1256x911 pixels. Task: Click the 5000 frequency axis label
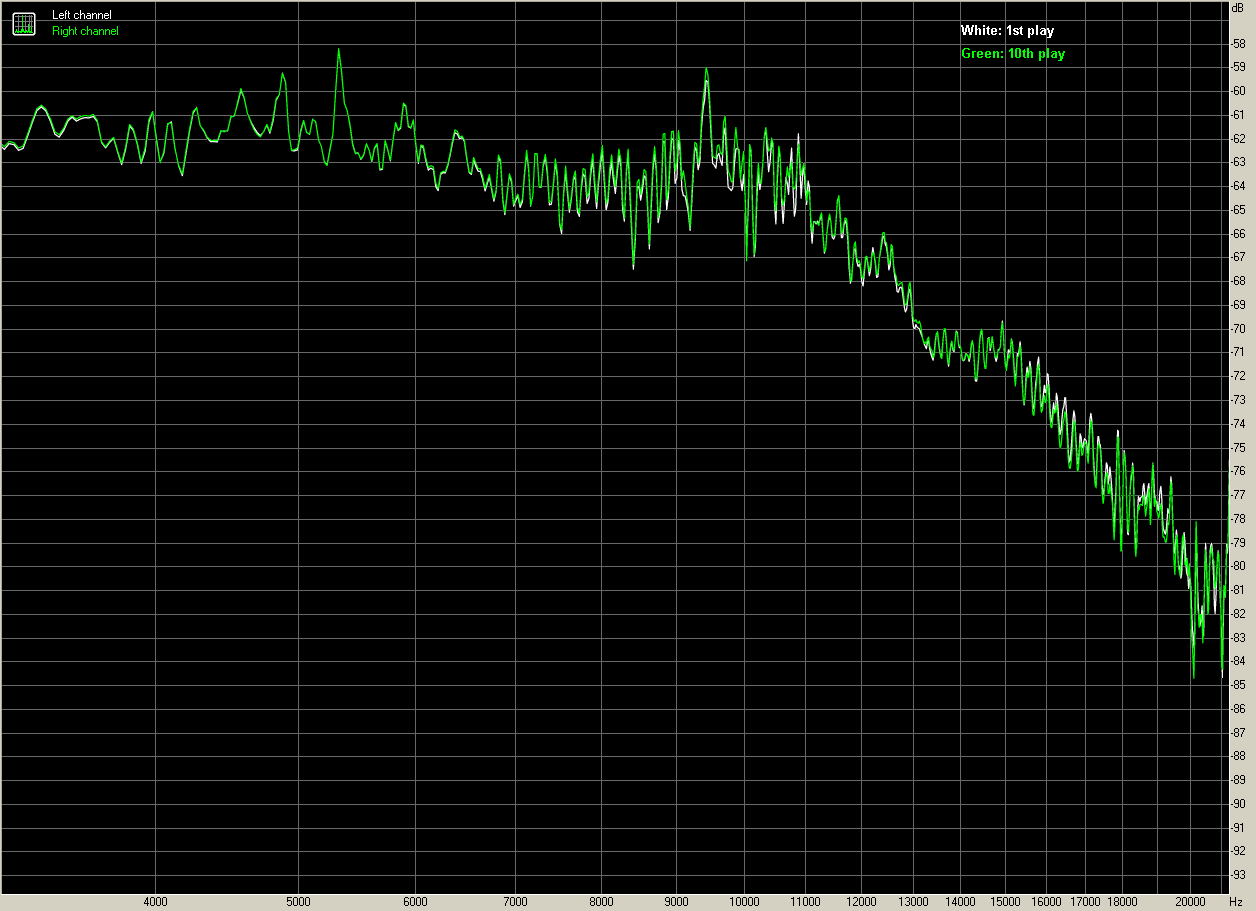click(298, 902)
